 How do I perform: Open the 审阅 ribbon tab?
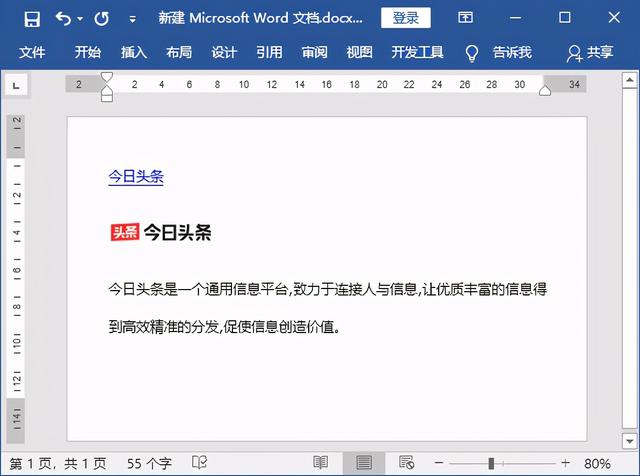tap(314, 53)
